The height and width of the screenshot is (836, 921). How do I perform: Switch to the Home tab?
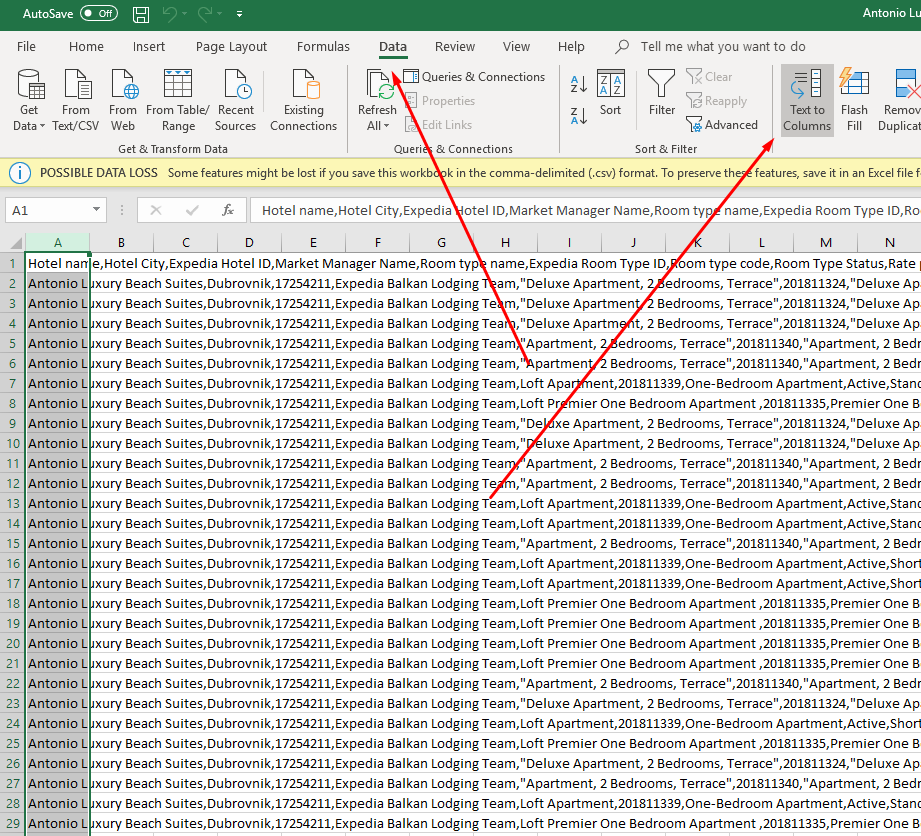[86, 46]
